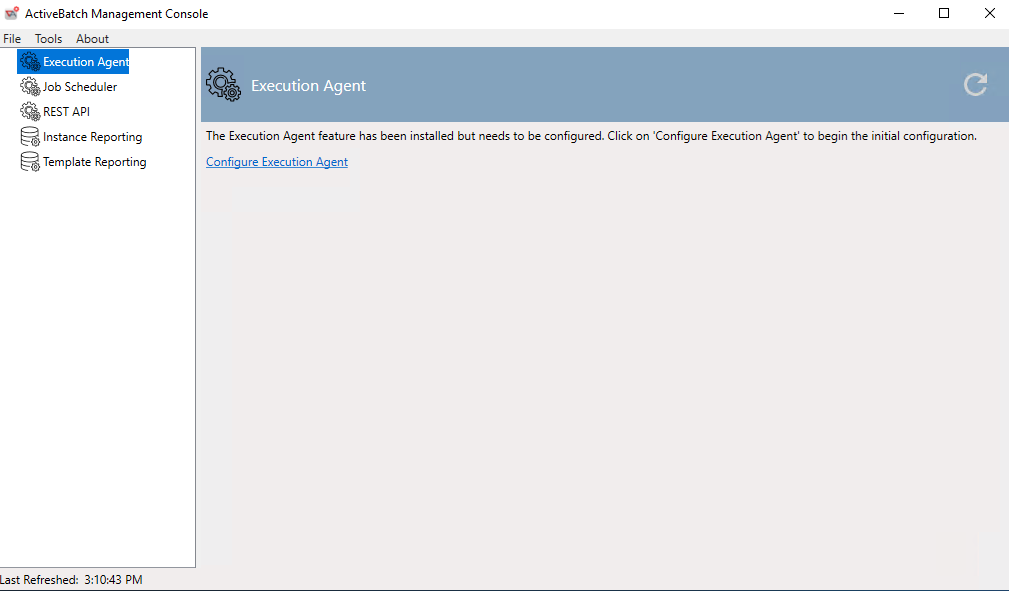Screen dimensions: 1009x591
Task: Select Template Reporting in the tree
Action: coord(95,162)
